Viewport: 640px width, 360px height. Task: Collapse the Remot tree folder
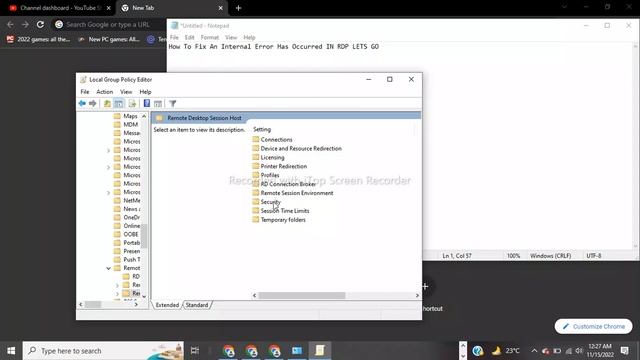click(109, 268)
